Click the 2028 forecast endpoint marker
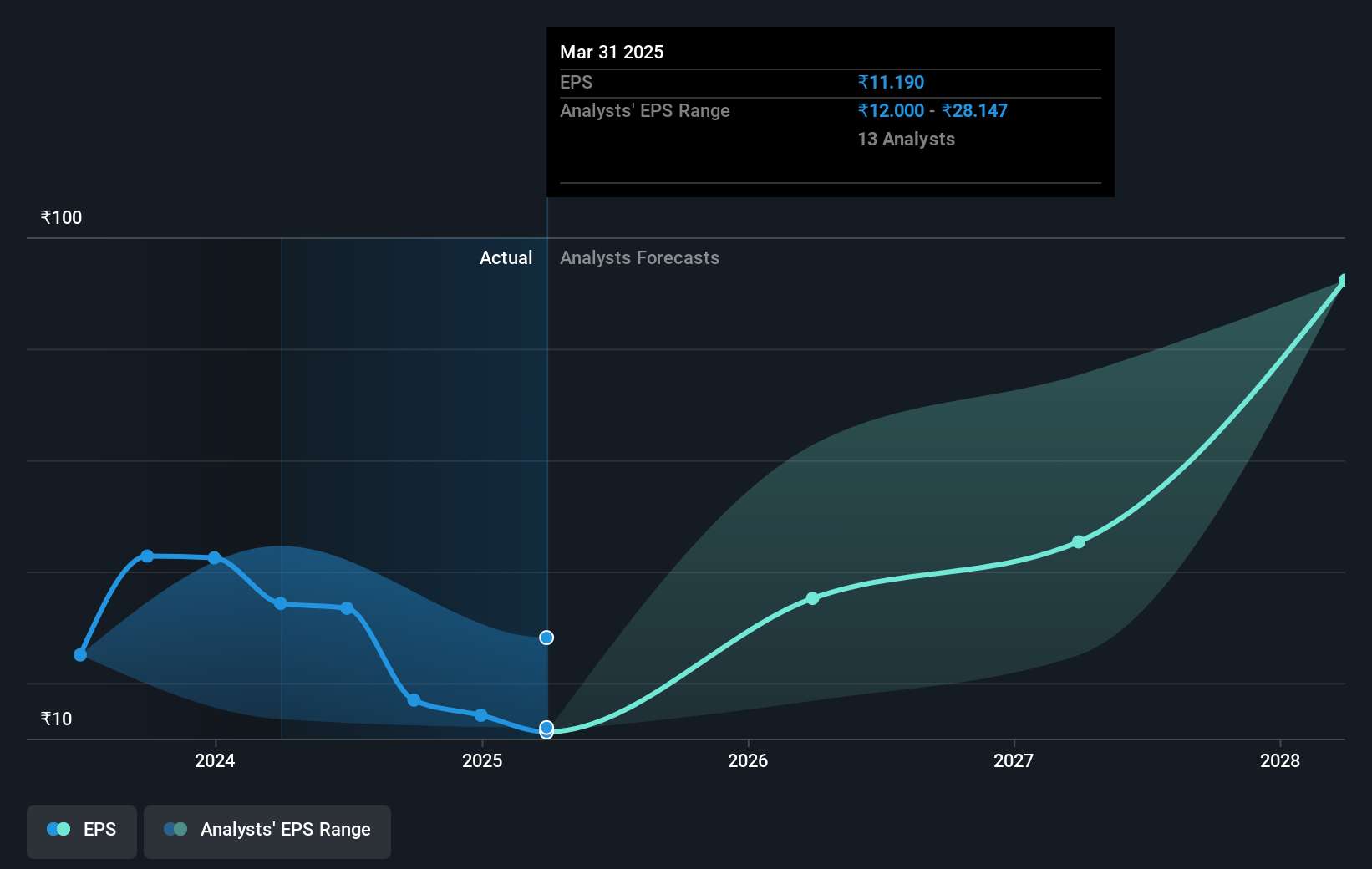Screen dimensions: 1372x869 tap(1343, 280)
